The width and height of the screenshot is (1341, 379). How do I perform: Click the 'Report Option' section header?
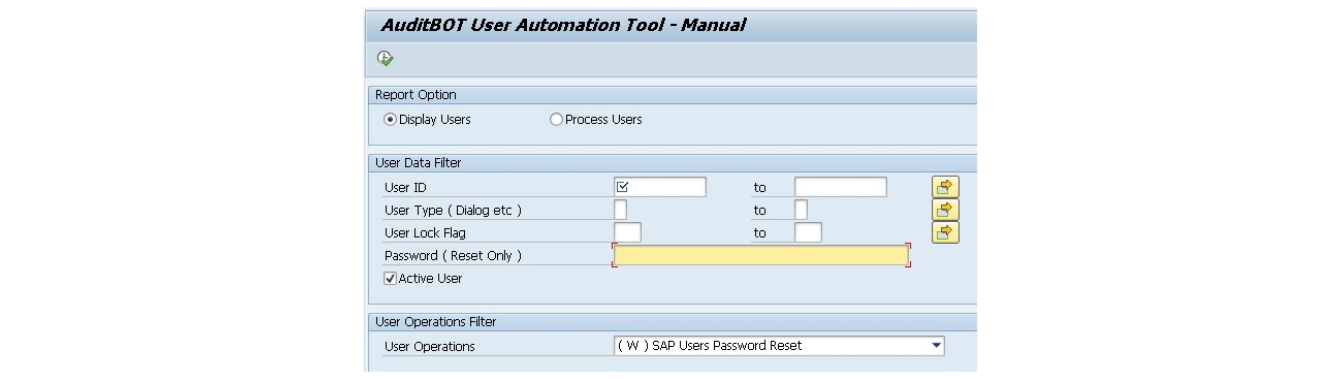415,95
